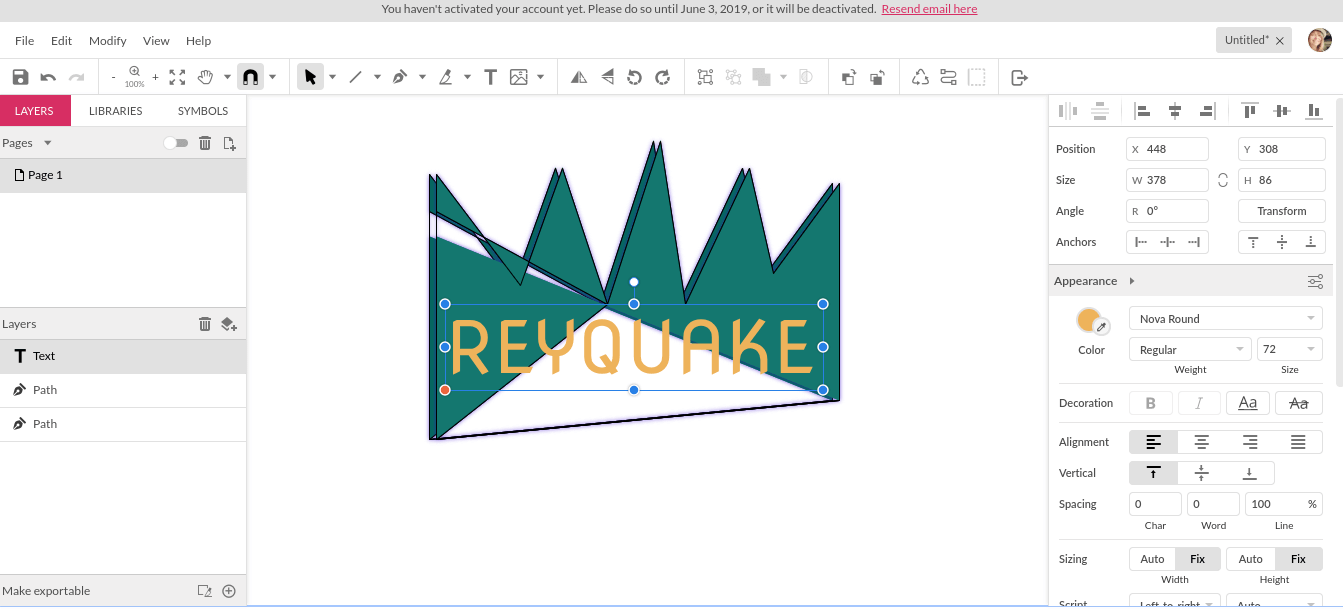Screen dimensions: 1343x614
Task: Open the File menu
Action: [x=24, y=41]
